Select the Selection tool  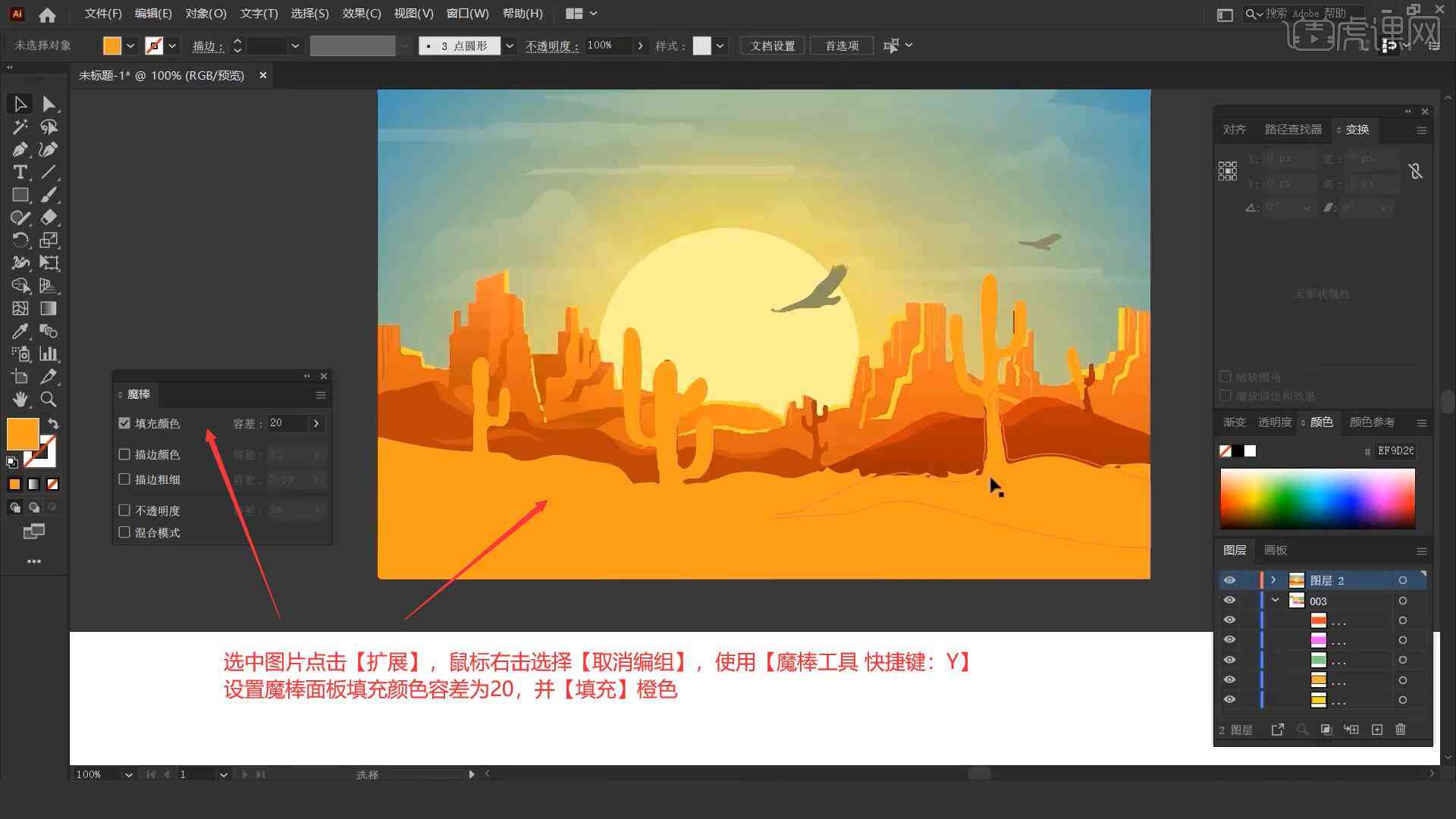point(17,103)
